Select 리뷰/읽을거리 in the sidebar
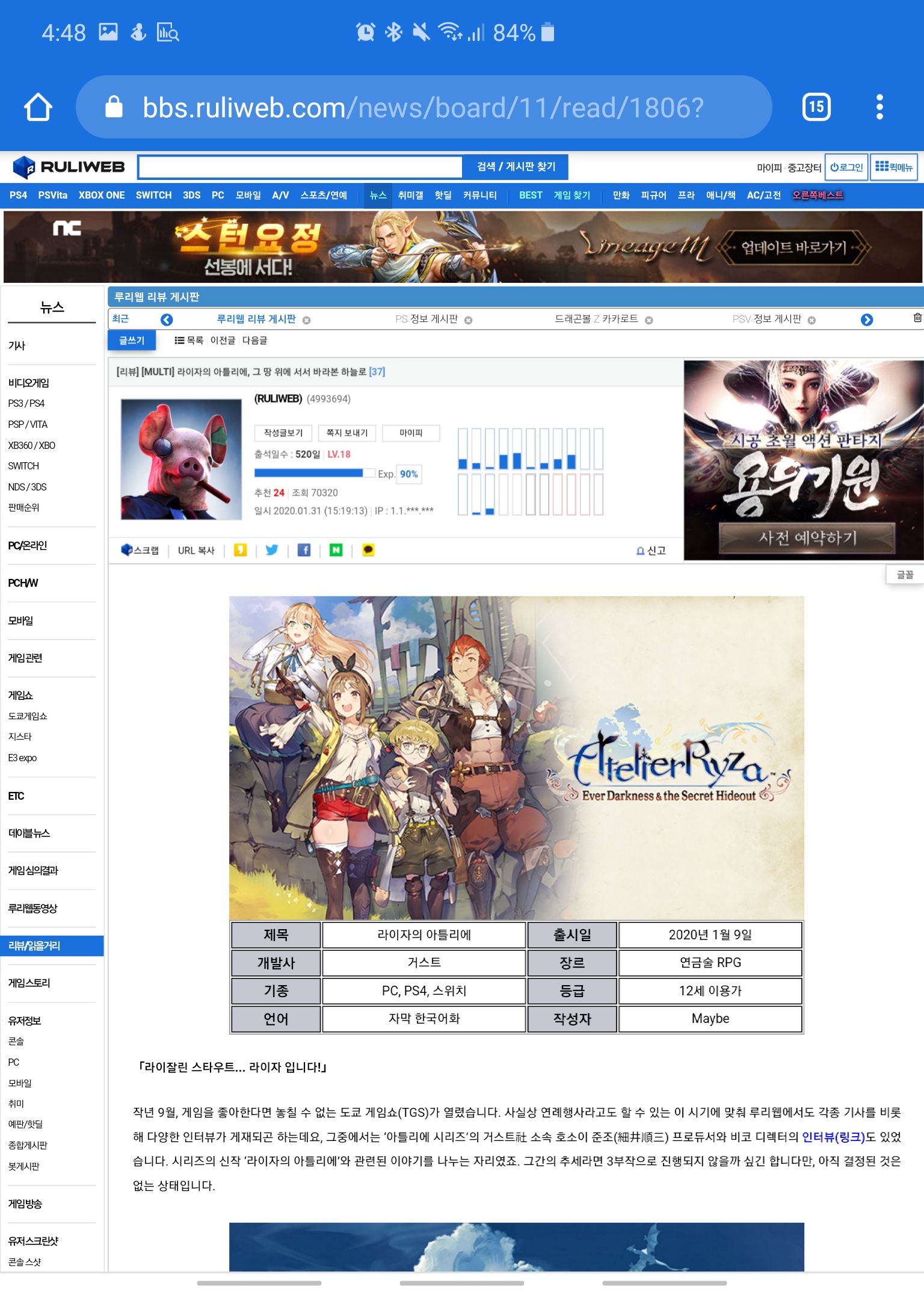Image resolution: width=924 pixels, height=1295 pixels. (x=52, y=946)
